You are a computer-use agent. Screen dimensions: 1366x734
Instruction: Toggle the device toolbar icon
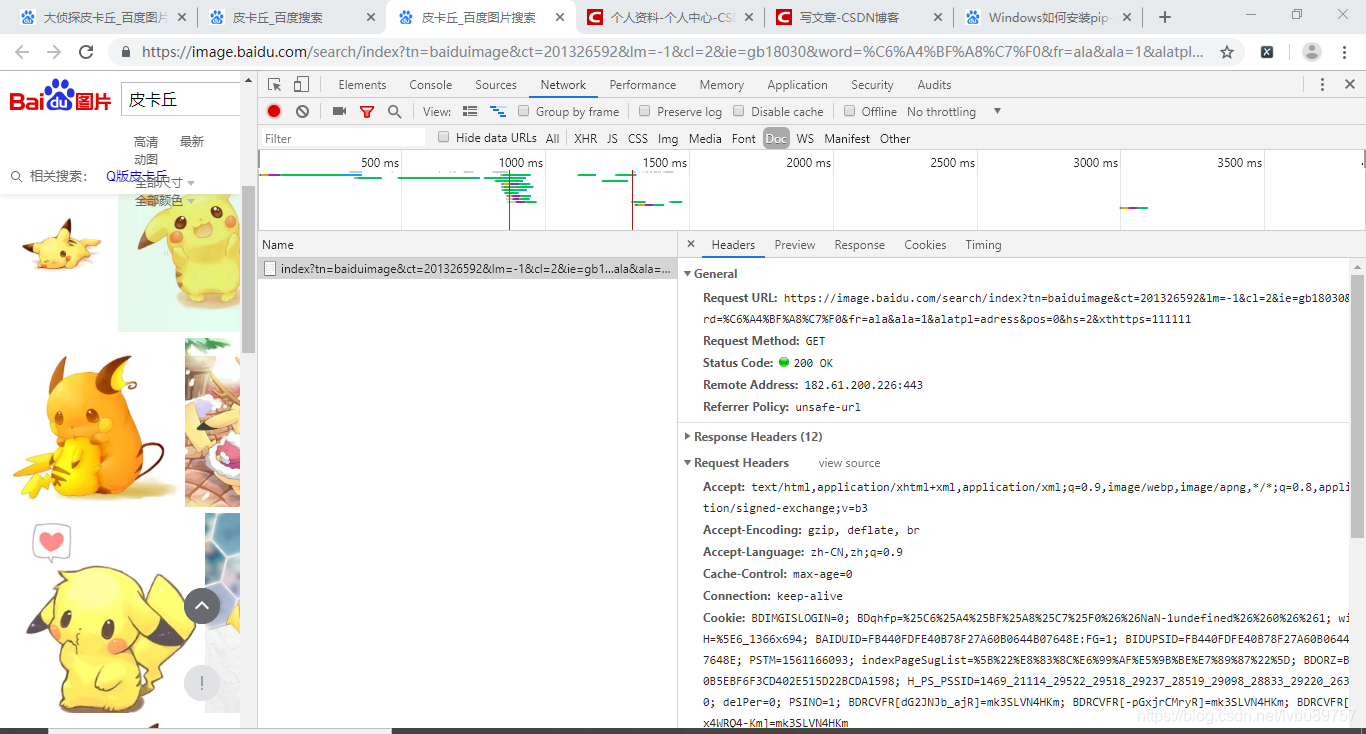[301, 85]
